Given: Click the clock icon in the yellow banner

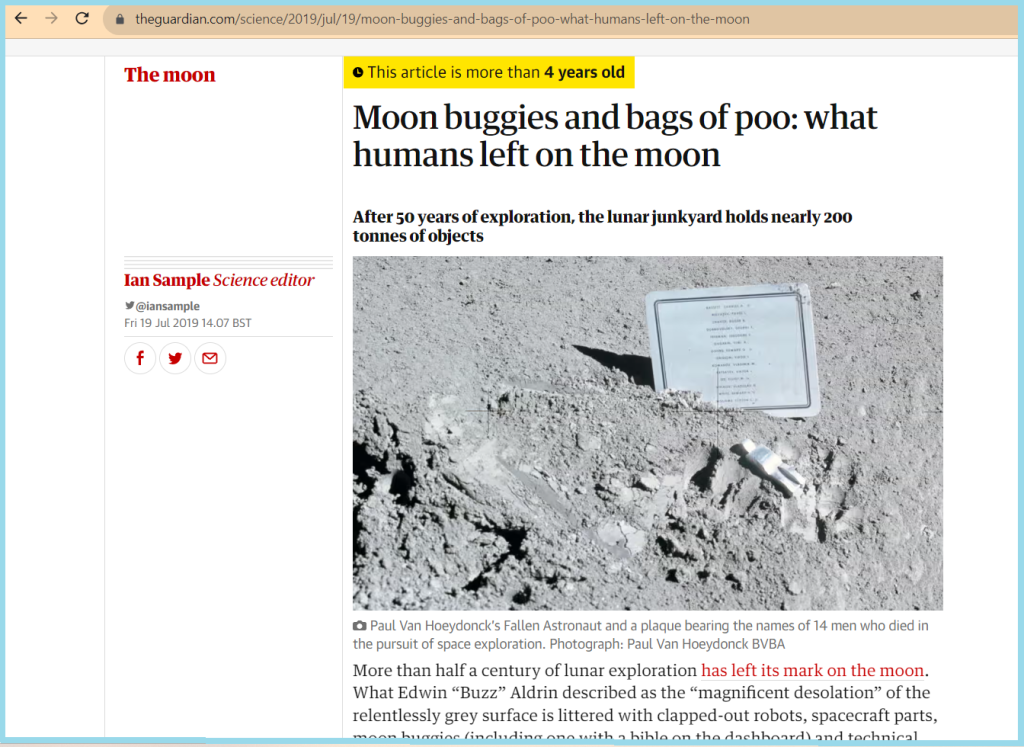Looking at the screenshot, I should (x=358, y=72).
